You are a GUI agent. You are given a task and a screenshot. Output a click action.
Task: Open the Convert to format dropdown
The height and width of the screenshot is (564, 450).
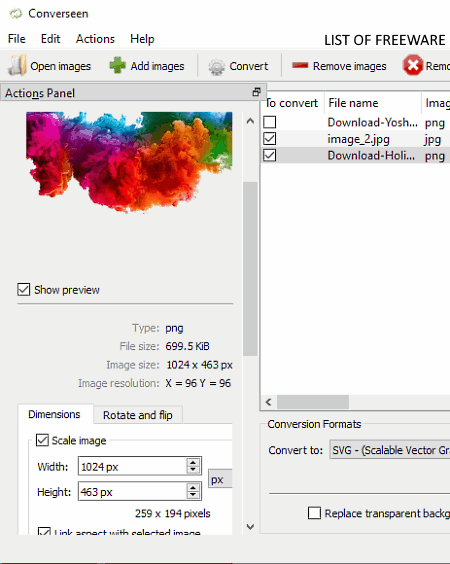pos(390,450)
